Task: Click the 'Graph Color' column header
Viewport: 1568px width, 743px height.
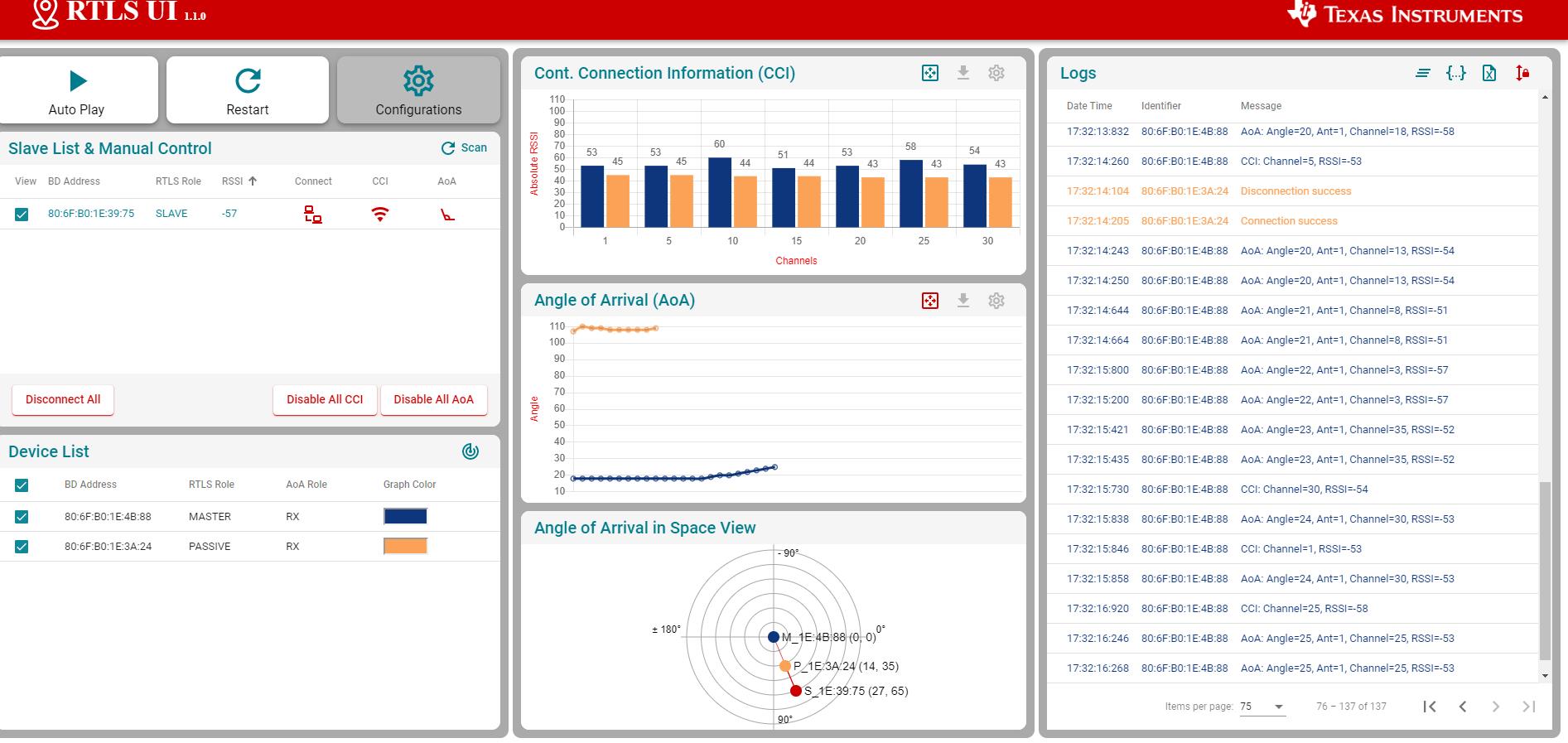Action: (x=409, y=485)
